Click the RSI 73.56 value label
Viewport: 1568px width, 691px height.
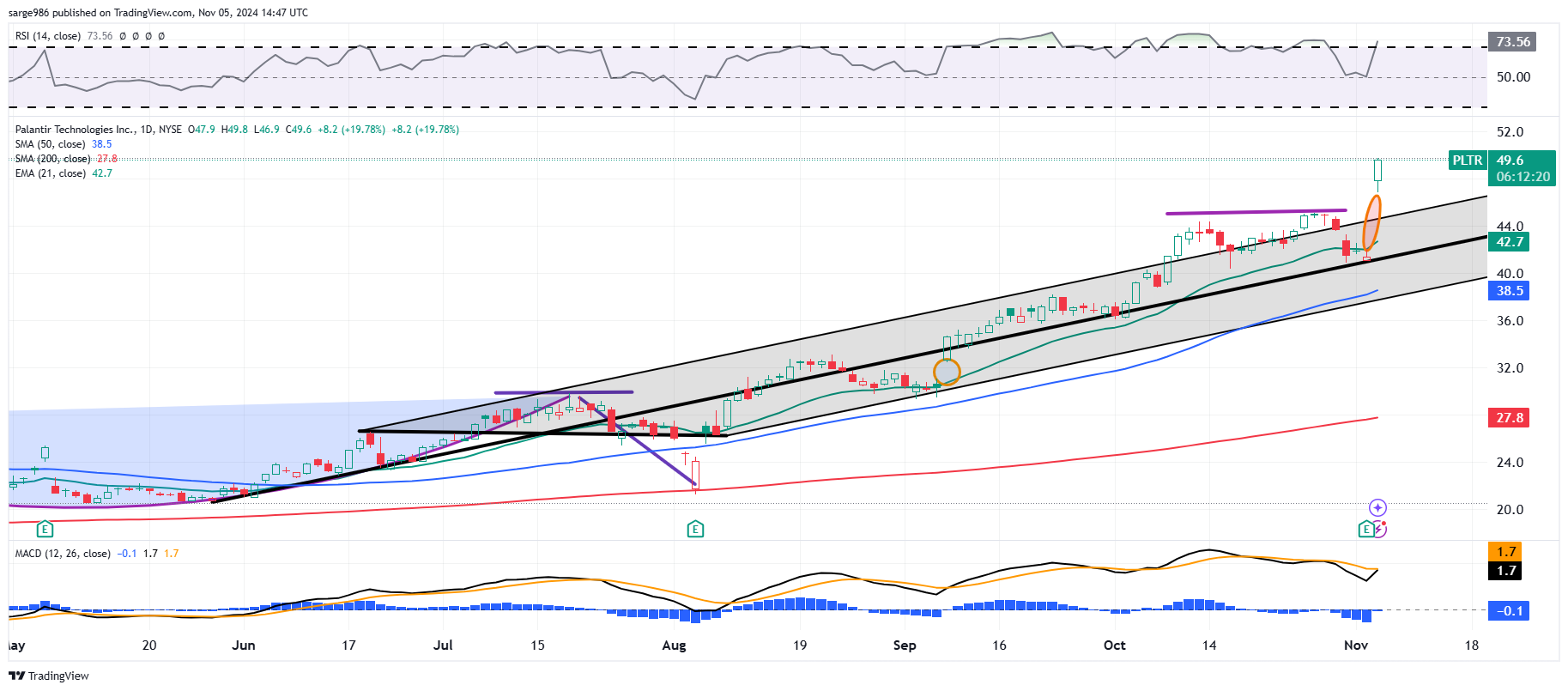point(1512,42)
